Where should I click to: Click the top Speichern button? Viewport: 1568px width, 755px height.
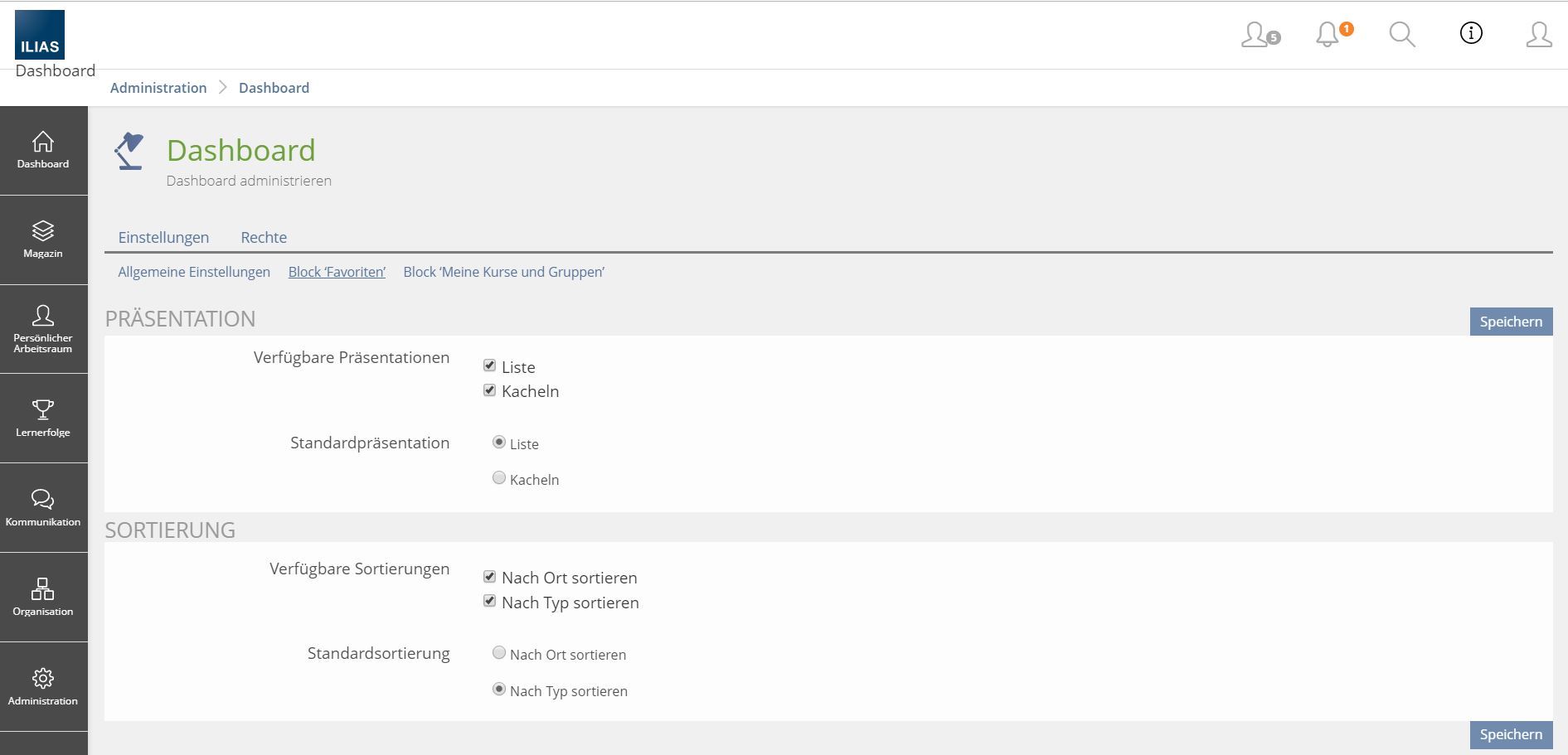tap(1510, 322)
